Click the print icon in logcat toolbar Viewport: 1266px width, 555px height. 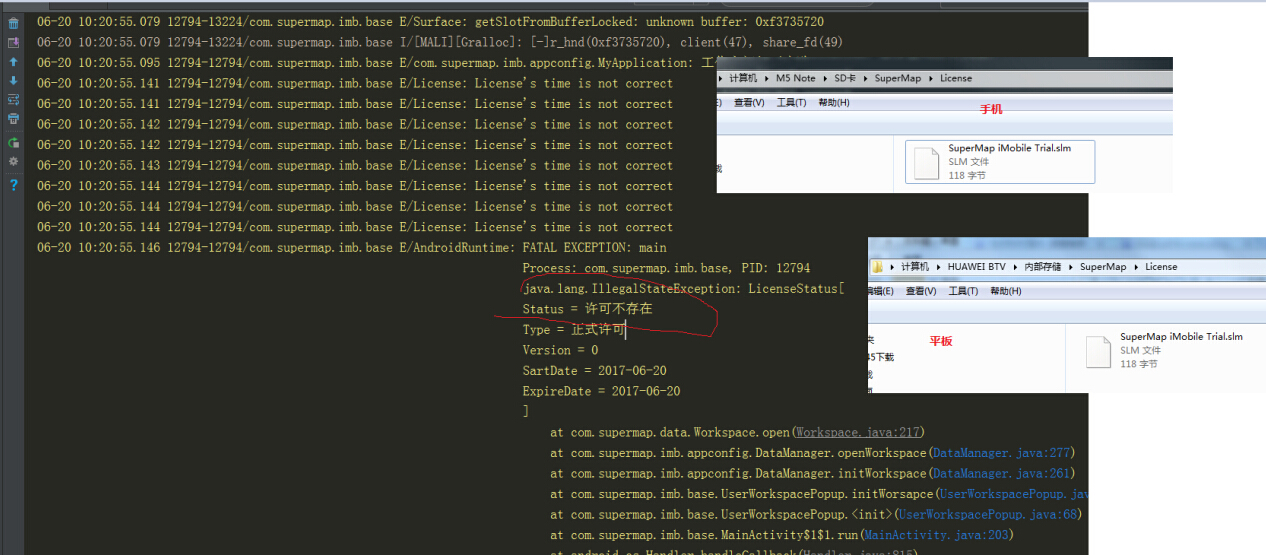point(13,118)
